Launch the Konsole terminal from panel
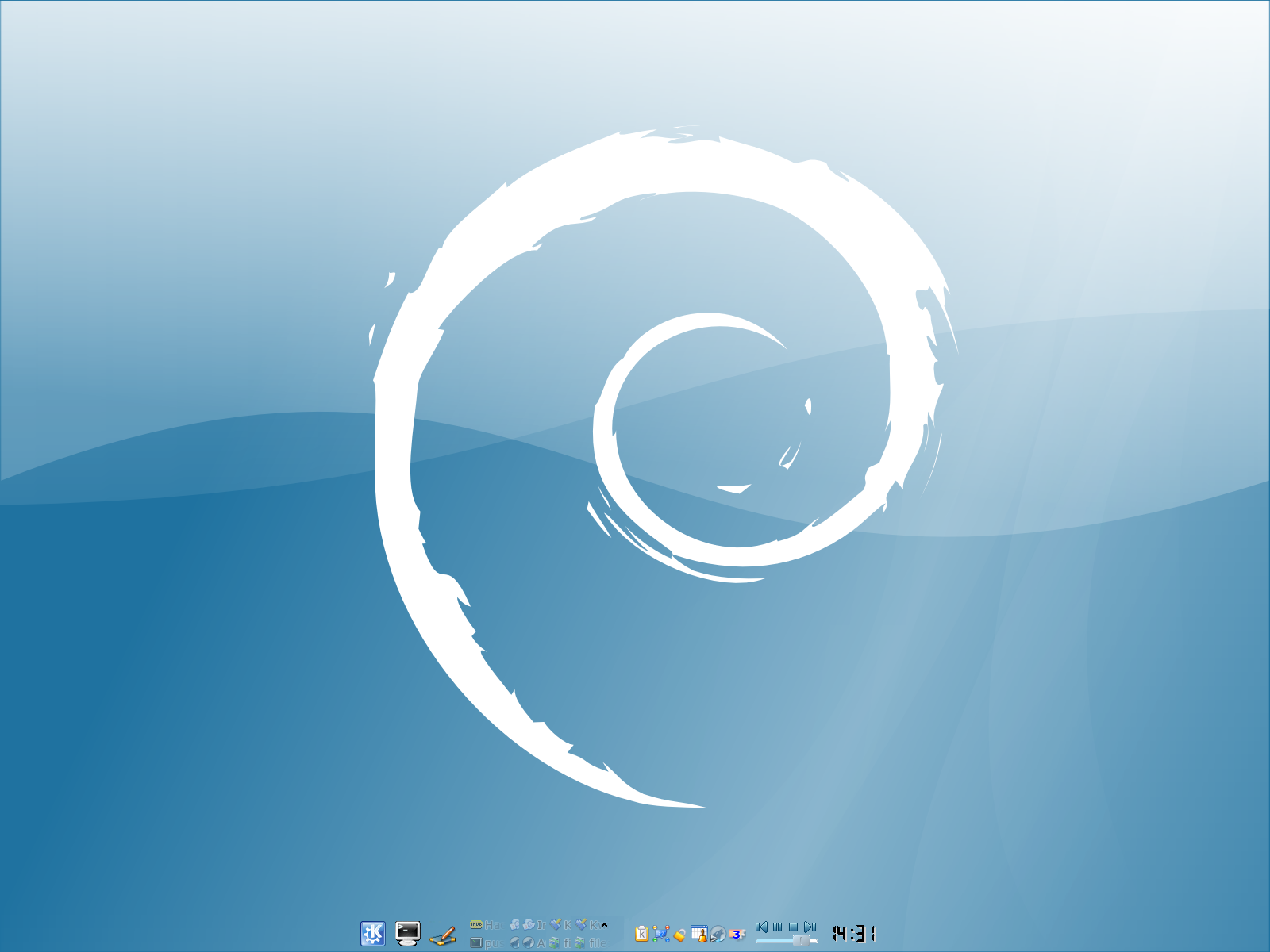 click(x=407, y=934)
